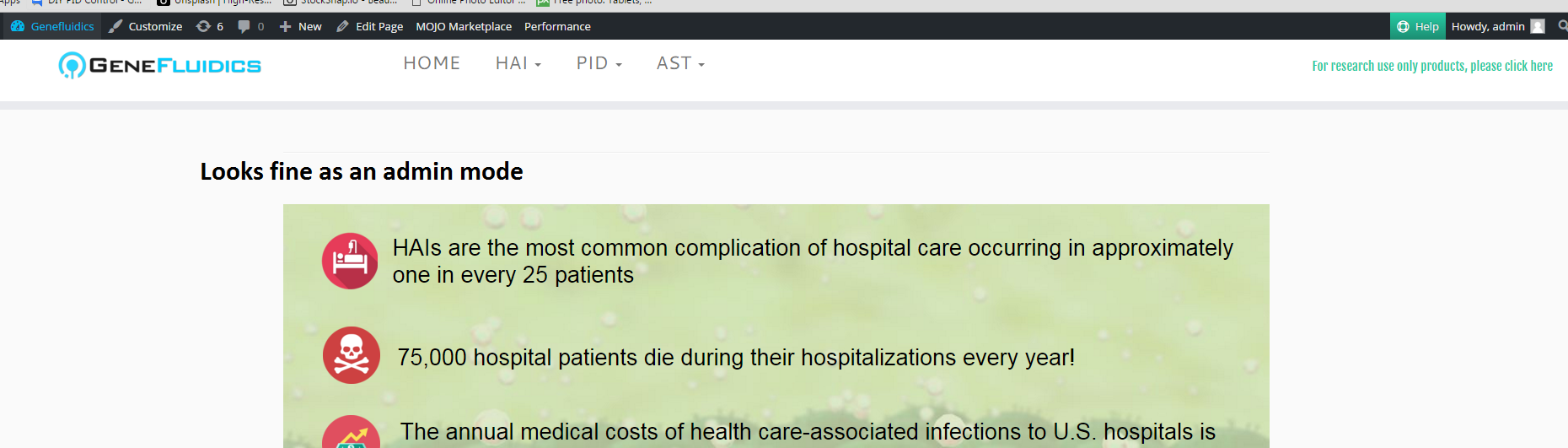Click the GeneFluidics site logo

160,65
